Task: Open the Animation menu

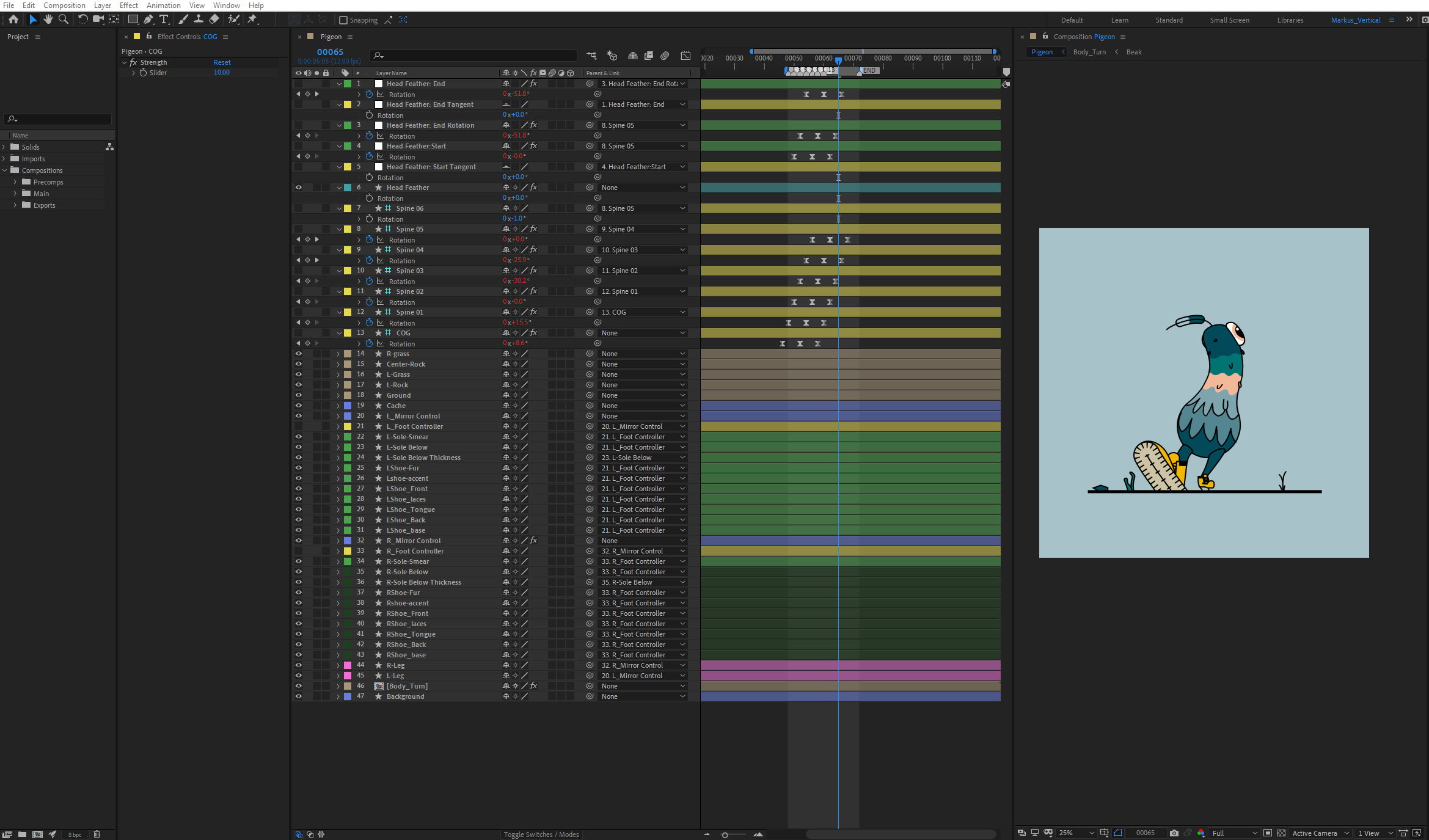Action: tap(163, 5)
